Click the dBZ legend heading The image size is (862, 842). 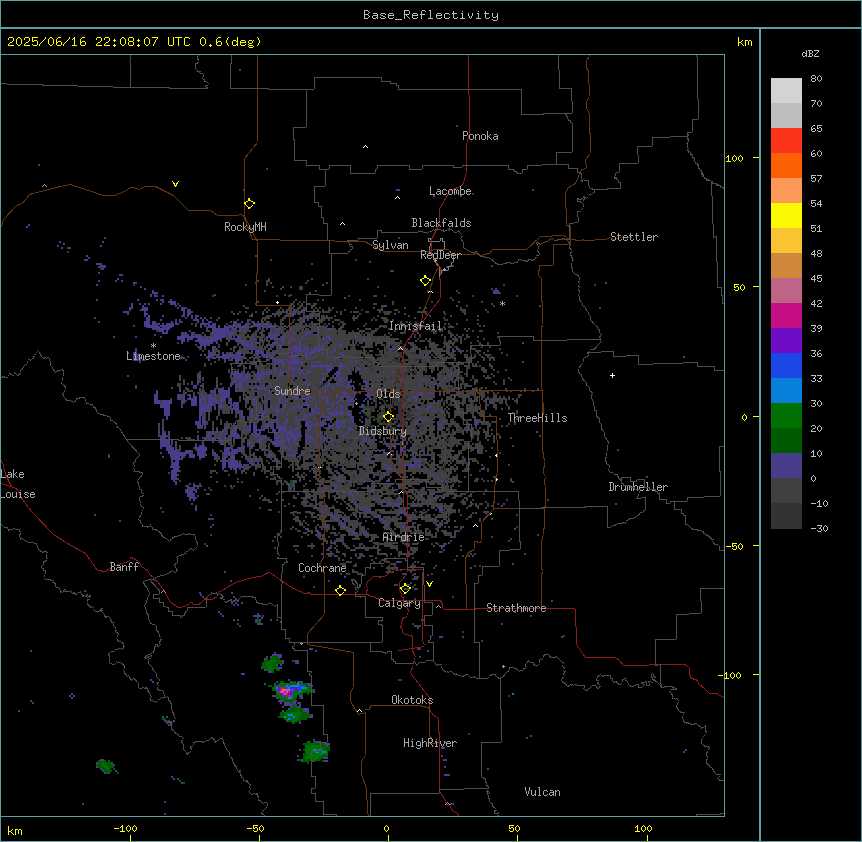[810, 53]
